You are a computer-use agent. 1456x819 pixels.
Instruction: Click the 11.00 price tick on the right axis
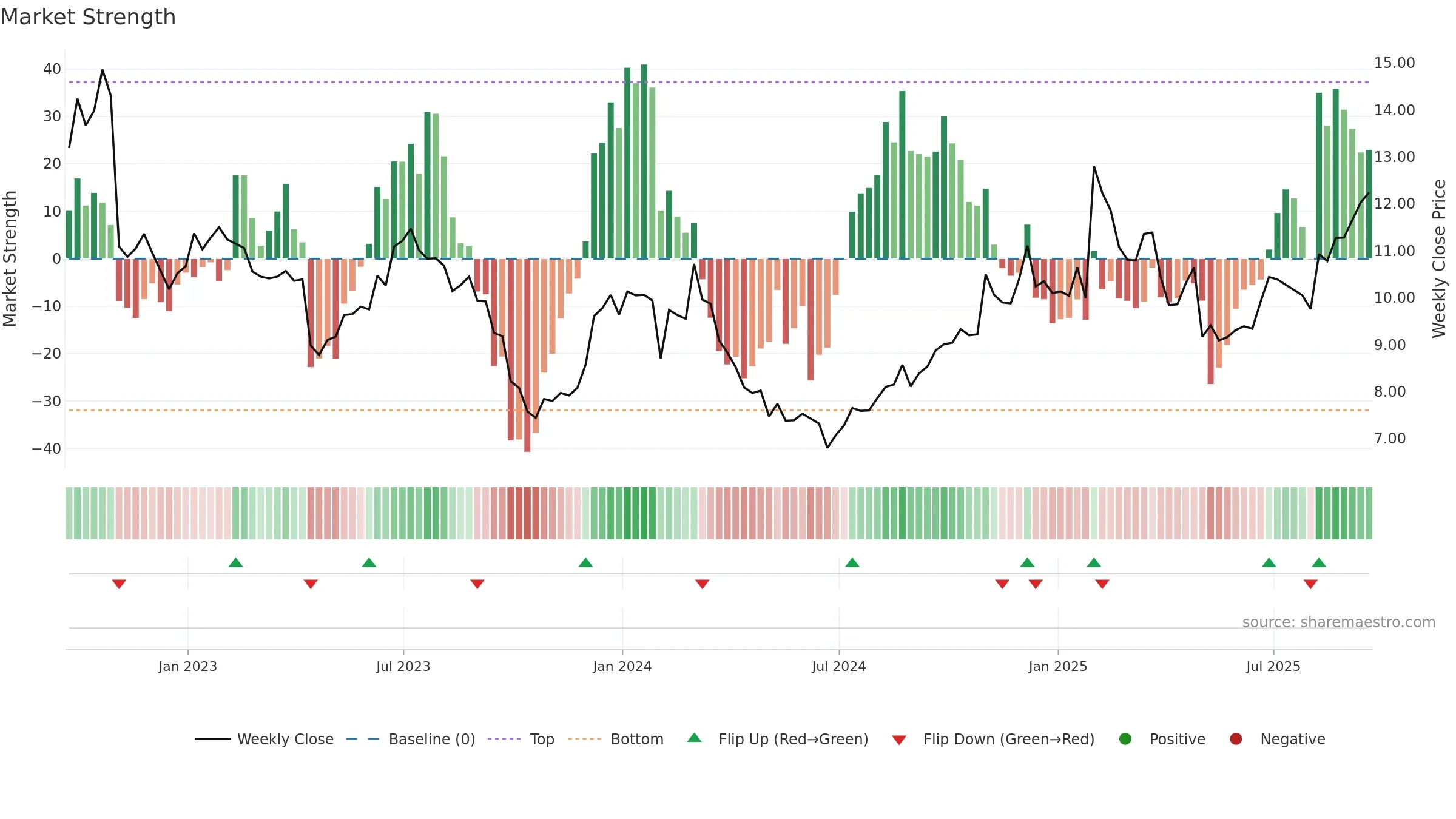(1394, 251)
